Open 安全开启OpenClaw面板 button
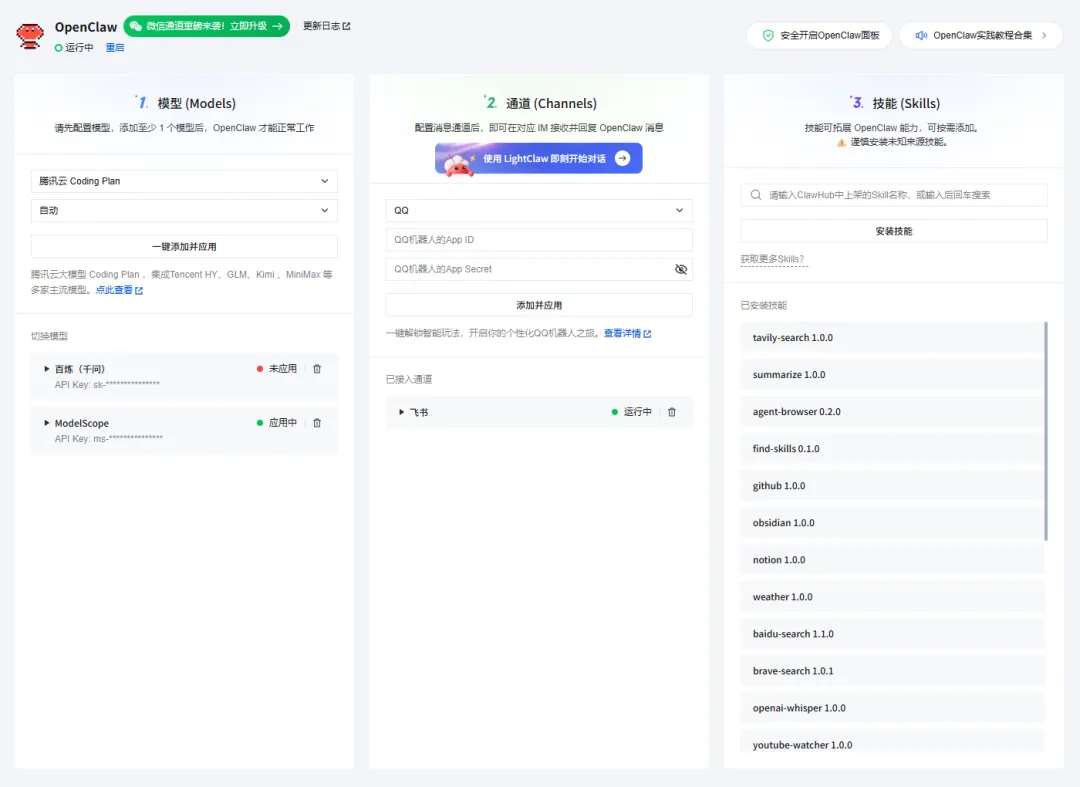1080x787 pixels. [819, 35]
